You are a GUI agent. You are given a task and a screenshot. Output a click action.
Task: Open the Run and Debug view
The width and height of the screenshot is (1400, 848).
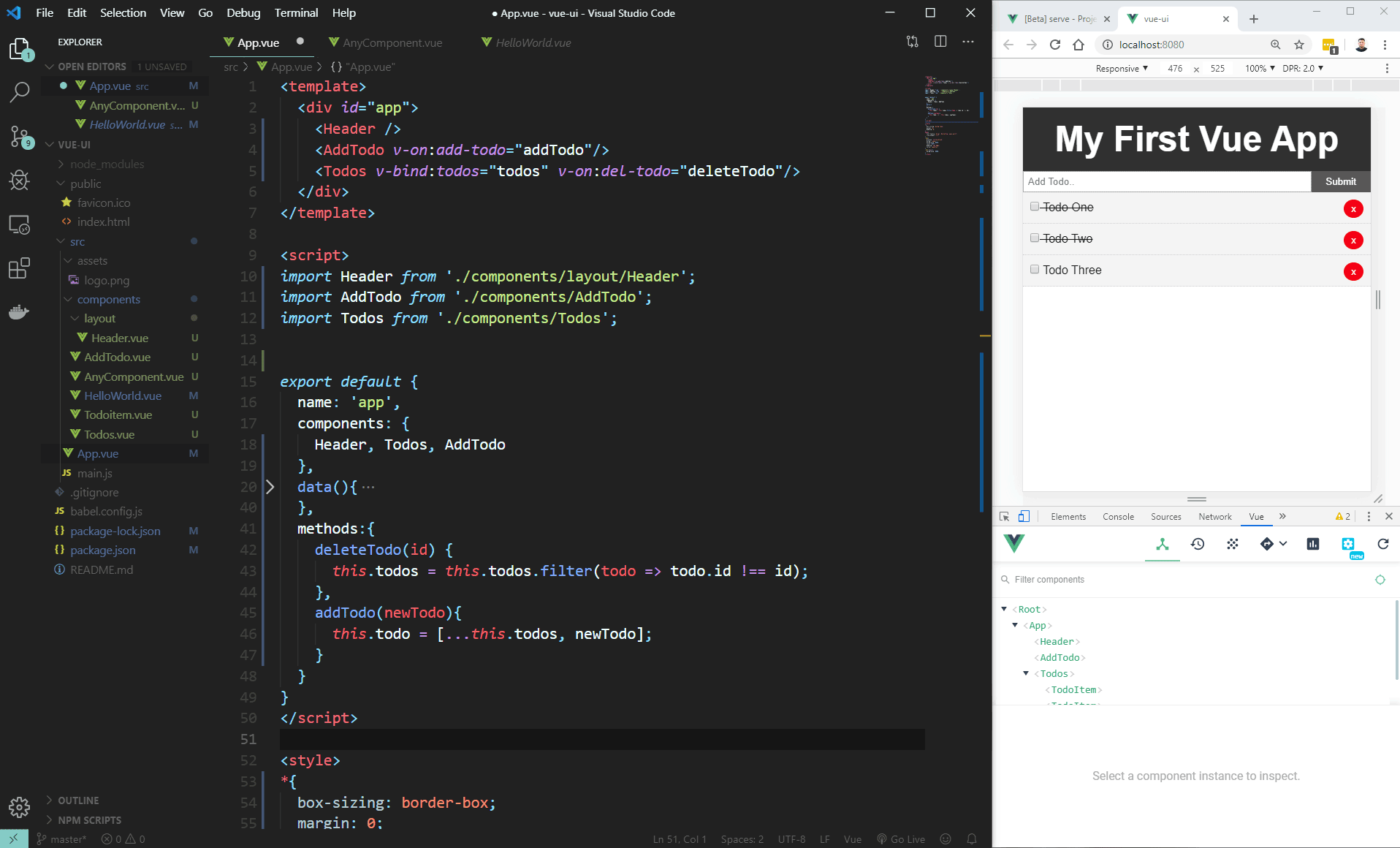pyautogui.click(x=19, y=181)
